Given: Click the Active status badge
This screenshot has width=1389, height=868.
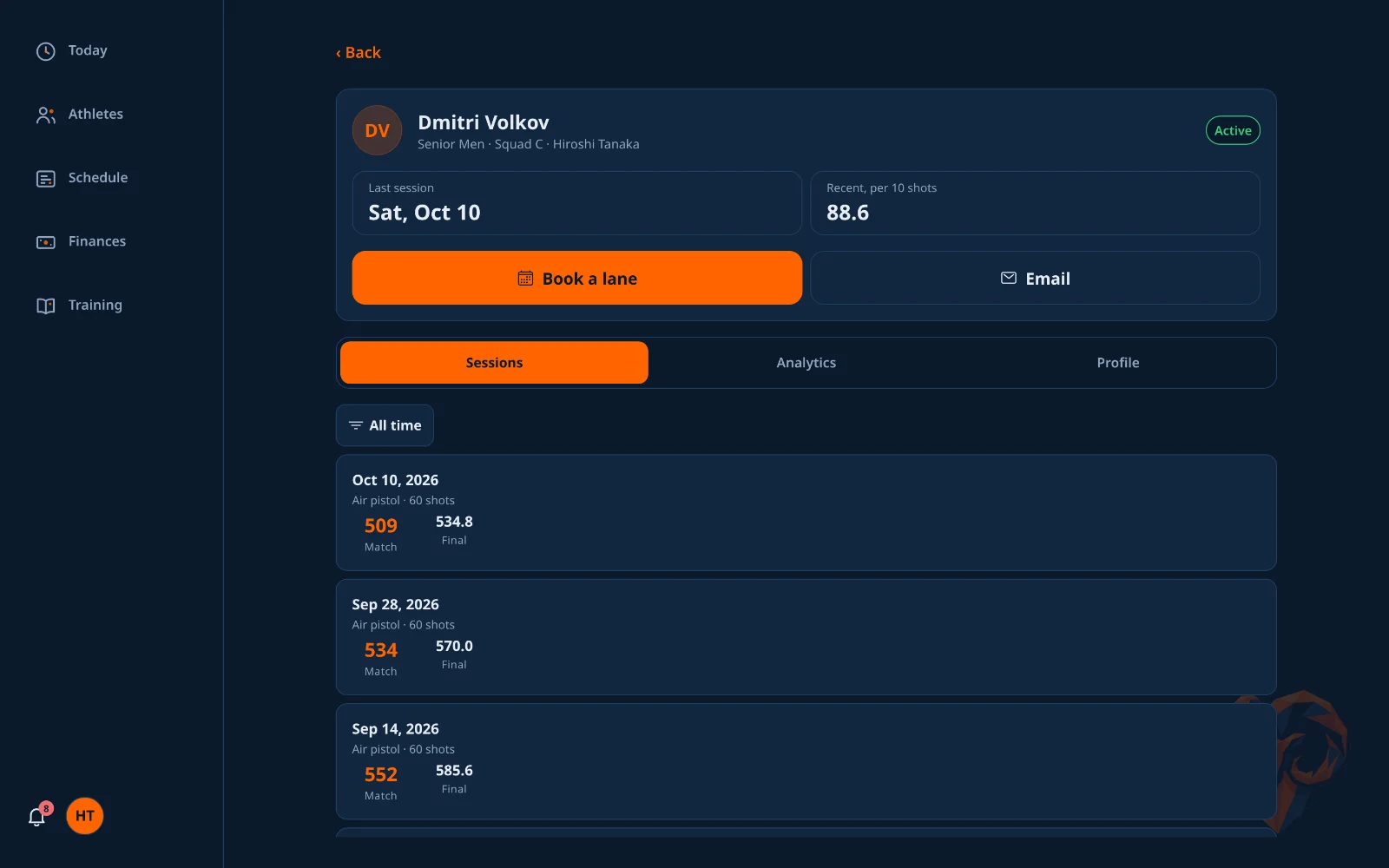Looking at the screenshot, I should tap(1233, 131).
